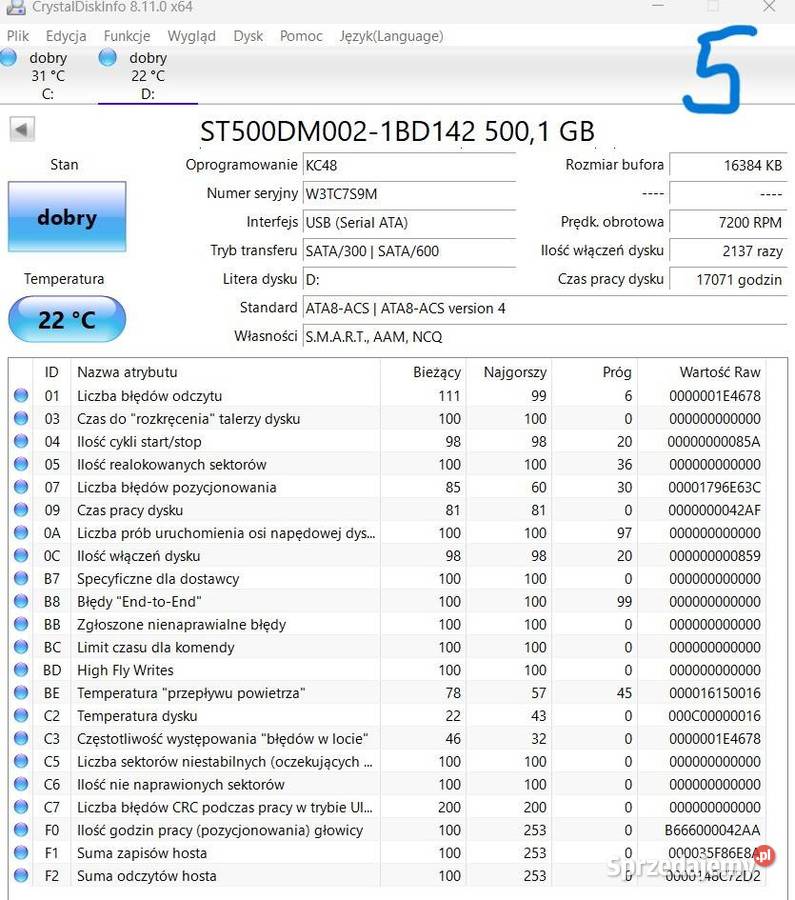
Task: Click the Nazwa atrybutu column header
Action: [x=225, y=372]
